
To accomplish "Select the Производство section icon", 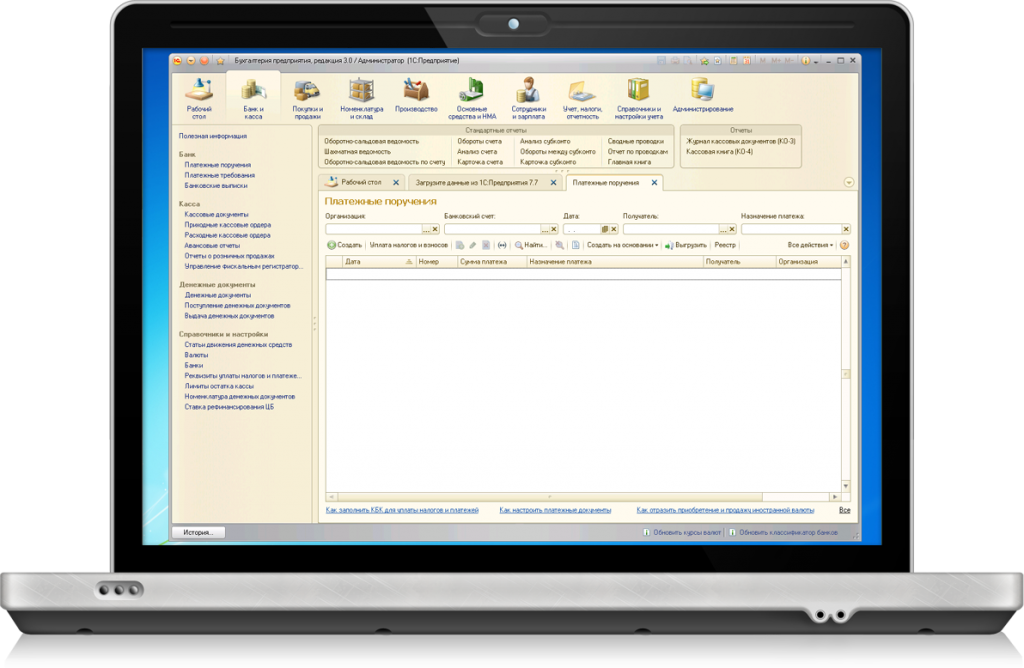I will click(x=416, y=95).
